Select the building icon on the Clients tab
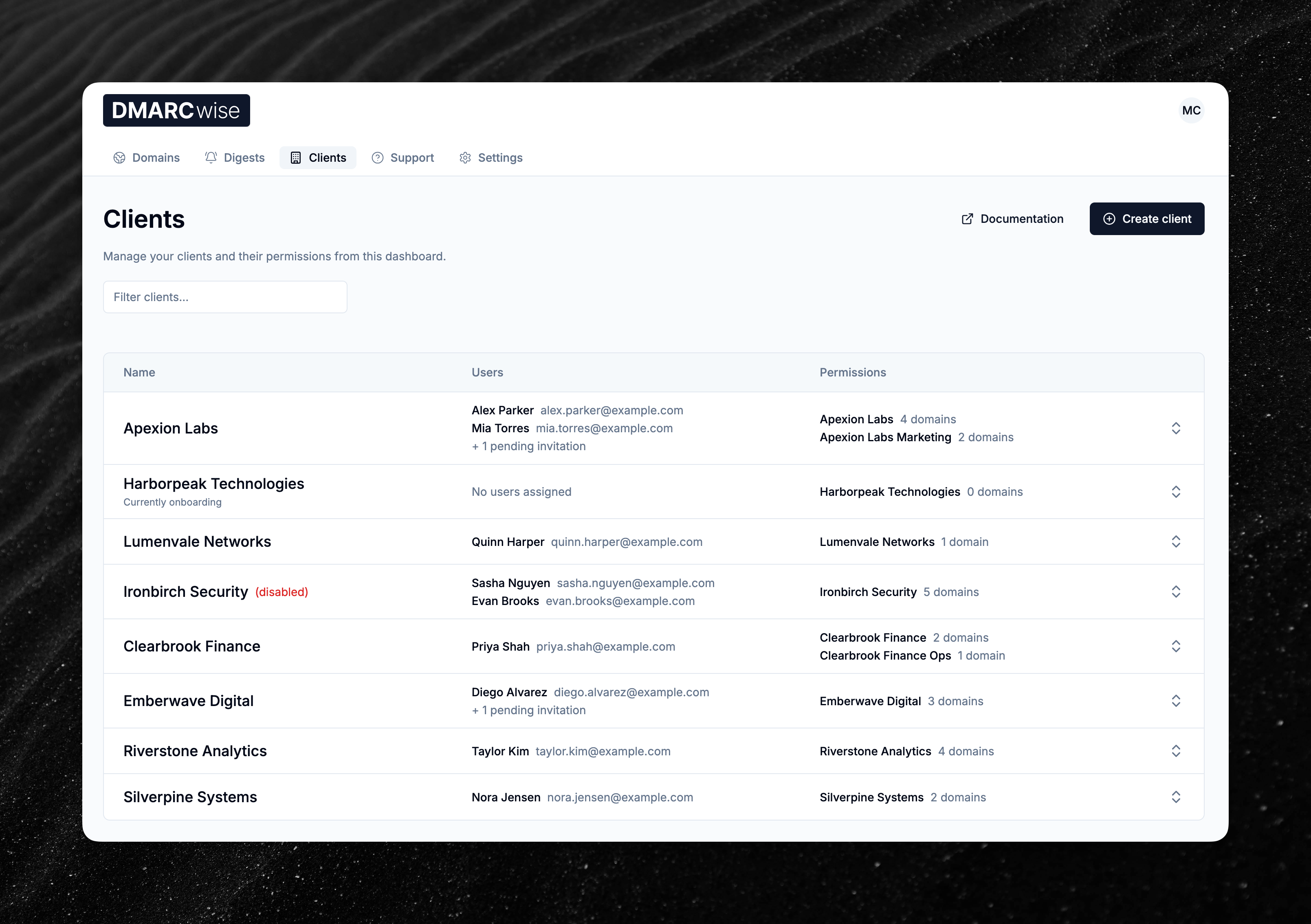1311x924 pixels. click(296, 158)
